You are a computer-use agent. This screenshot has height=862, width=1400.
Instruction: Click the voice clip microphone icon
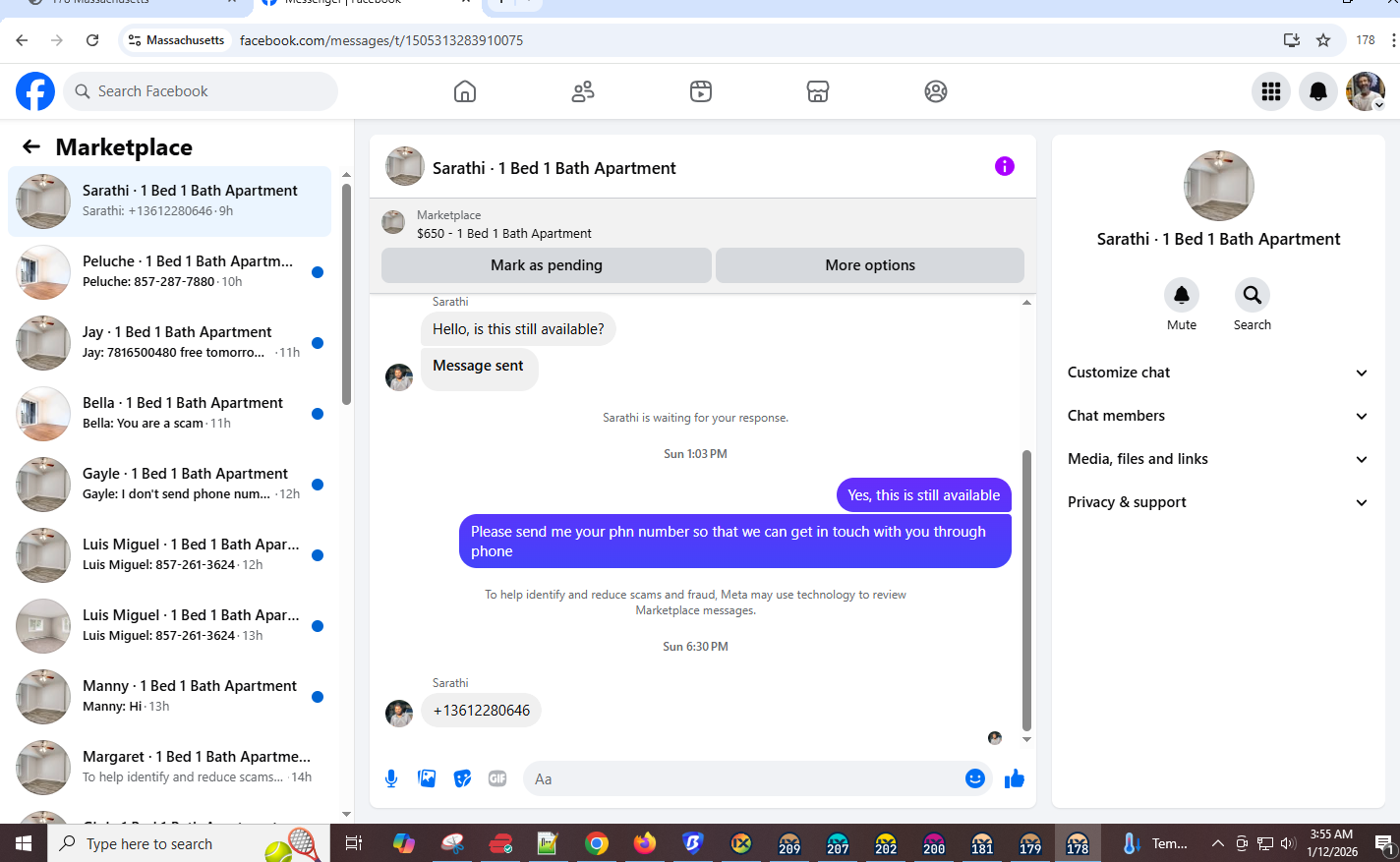391,778
